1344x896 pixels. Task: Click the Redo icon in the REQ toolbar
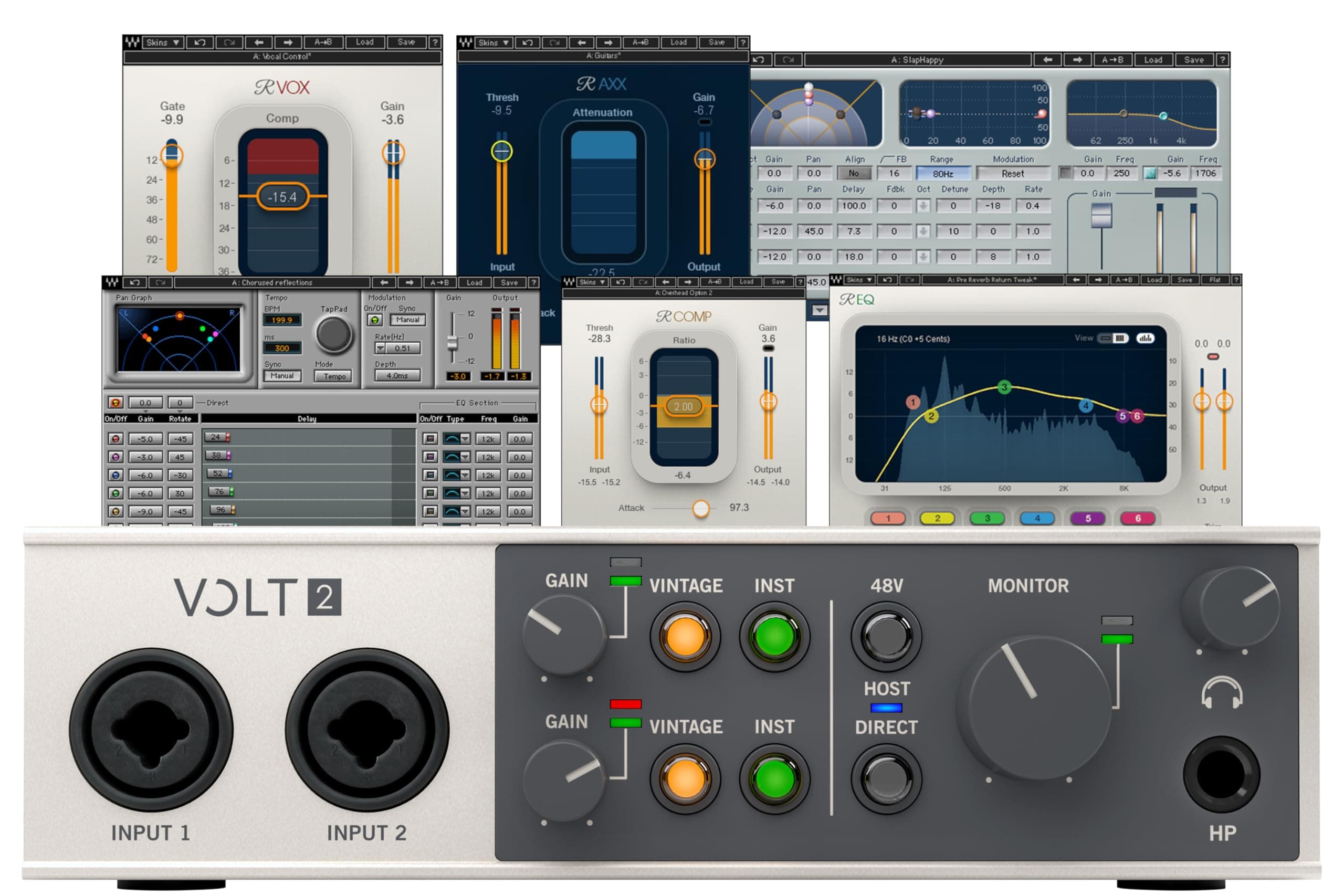pyautogui.click(x=910, y=279)
